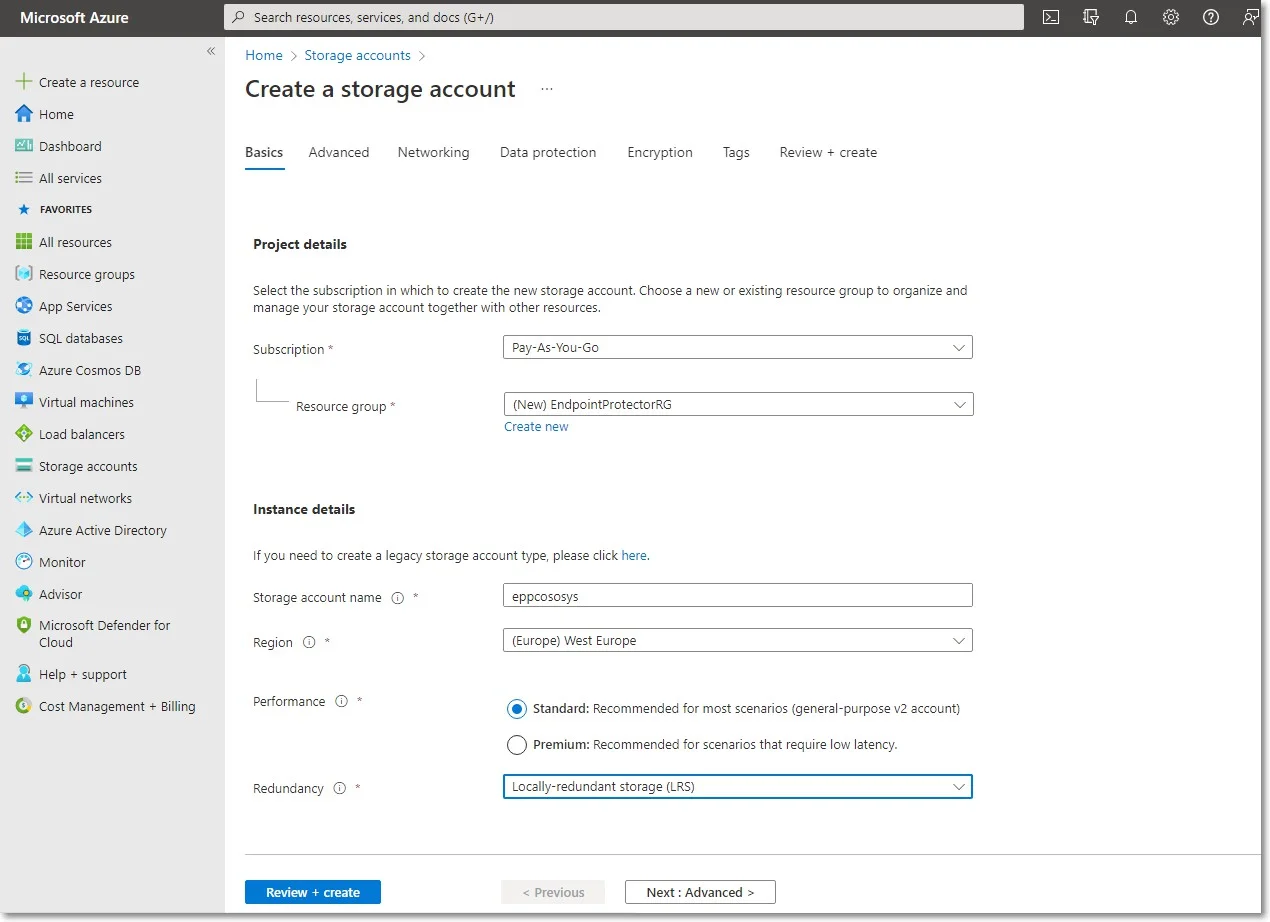Open Cloud Shell icon in top bar
Image resolution: width=1270 pixels, height=922 pixels.
coord(1051,17)
